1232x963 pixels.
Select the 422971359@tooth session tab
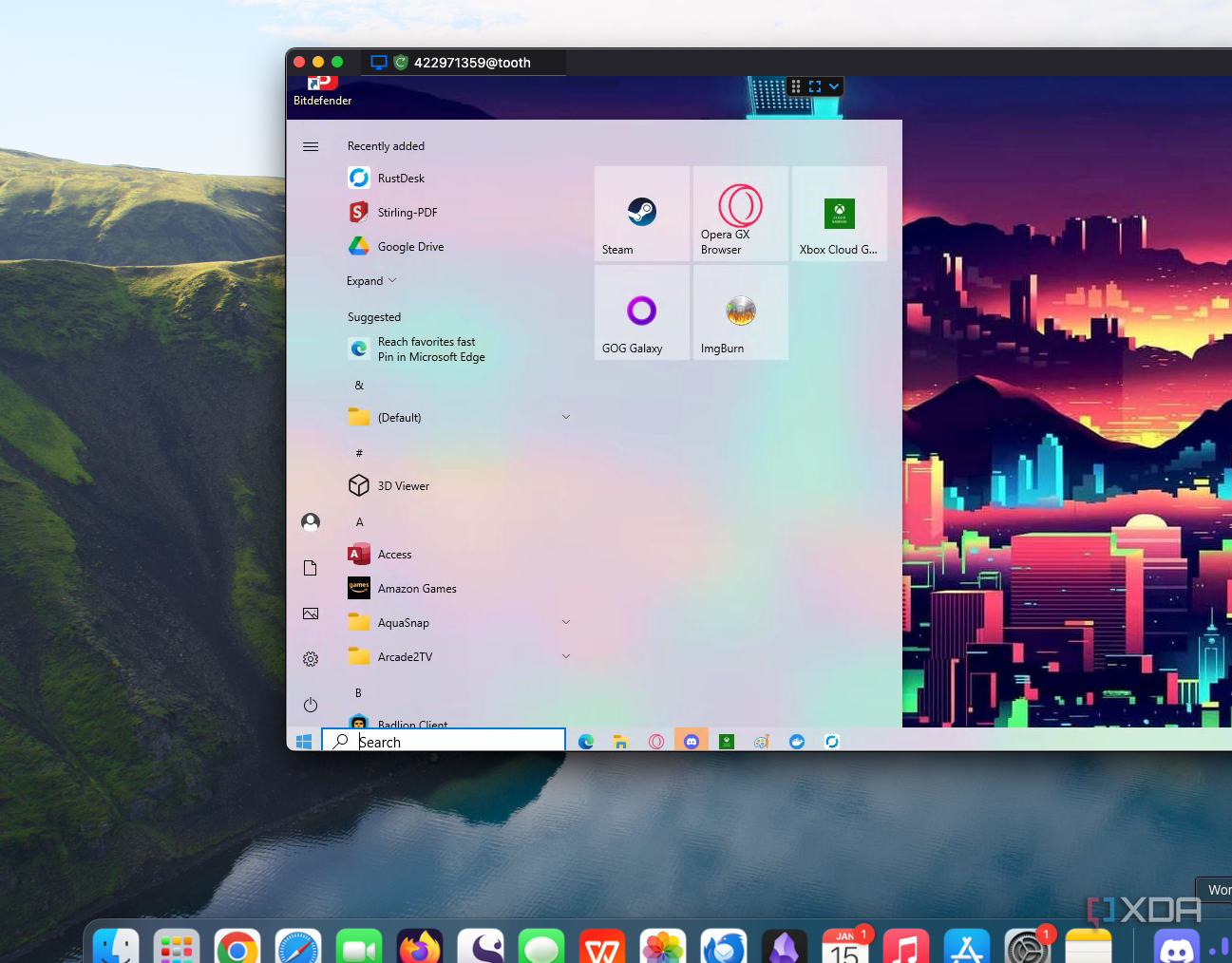464,63
